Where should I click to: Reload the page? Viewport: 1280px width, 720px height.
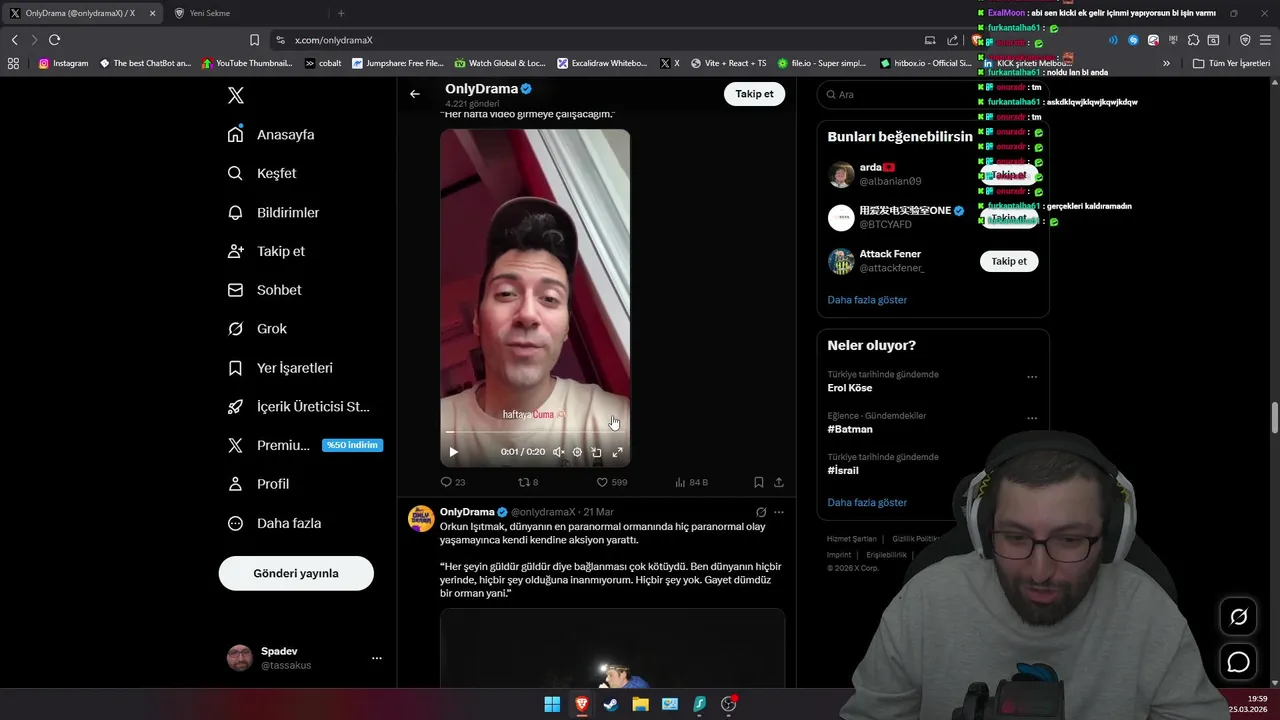click(54, 40)
